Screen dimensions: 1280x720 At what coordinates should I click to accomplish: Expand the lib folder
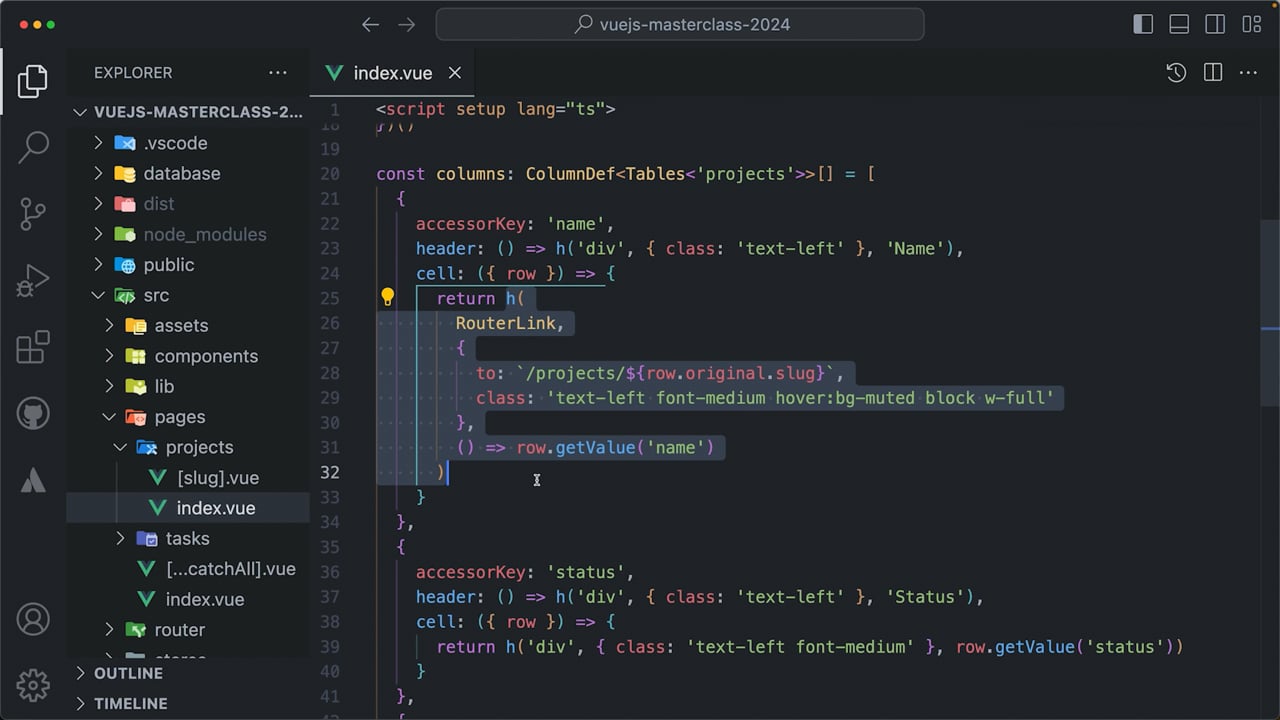pos(188,386)
